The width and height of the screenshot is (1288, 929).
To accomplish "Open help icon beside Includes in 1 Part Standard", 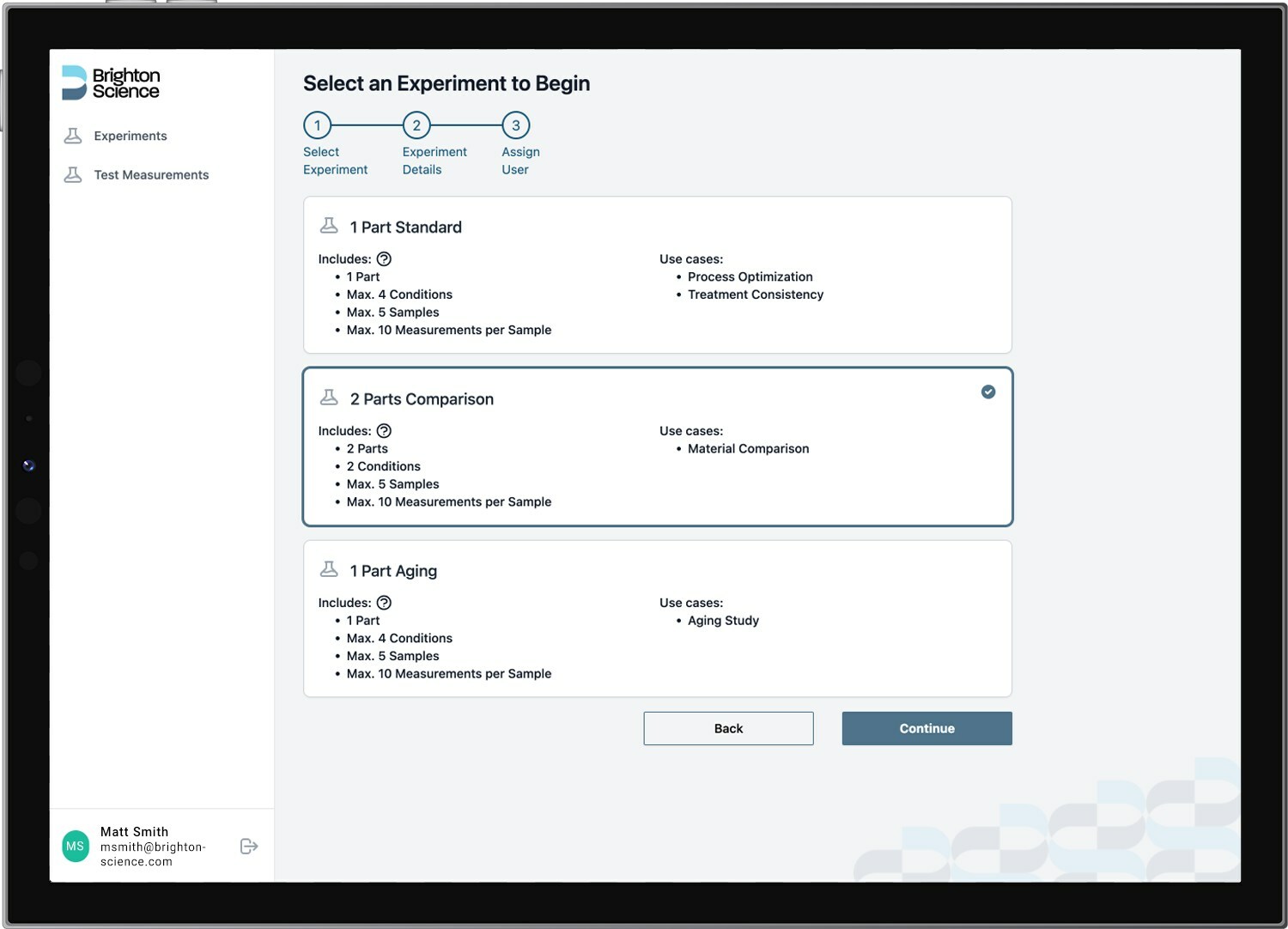I will [384, 259].
